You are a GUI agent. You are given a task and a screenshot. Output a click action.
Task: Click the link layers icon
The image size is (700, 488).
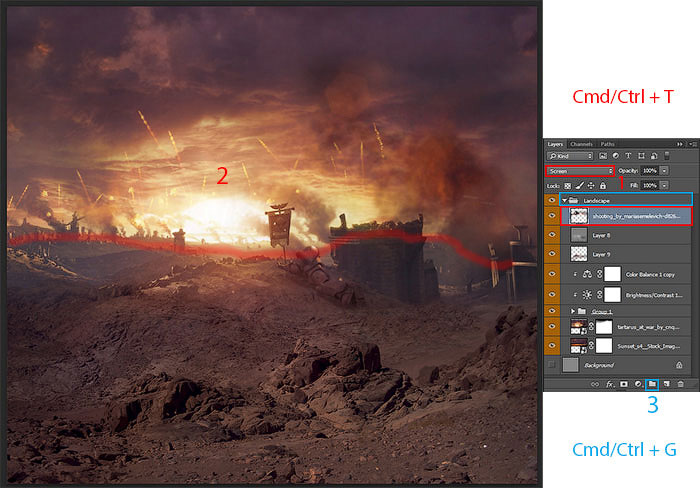pyautogui.click(x=595, y=384)
